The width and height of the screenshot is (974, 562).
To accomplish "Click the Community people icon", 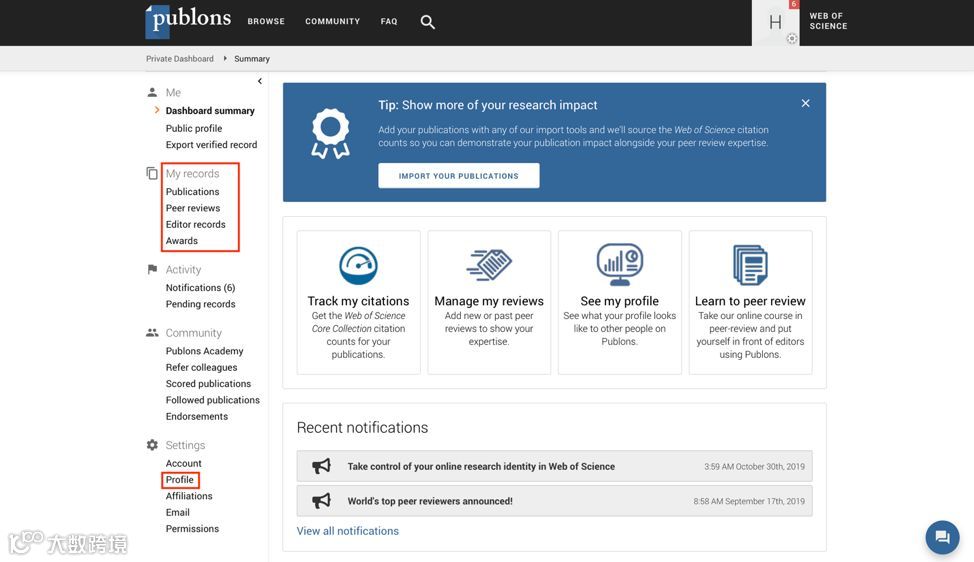I will click(x=152, y=332).
